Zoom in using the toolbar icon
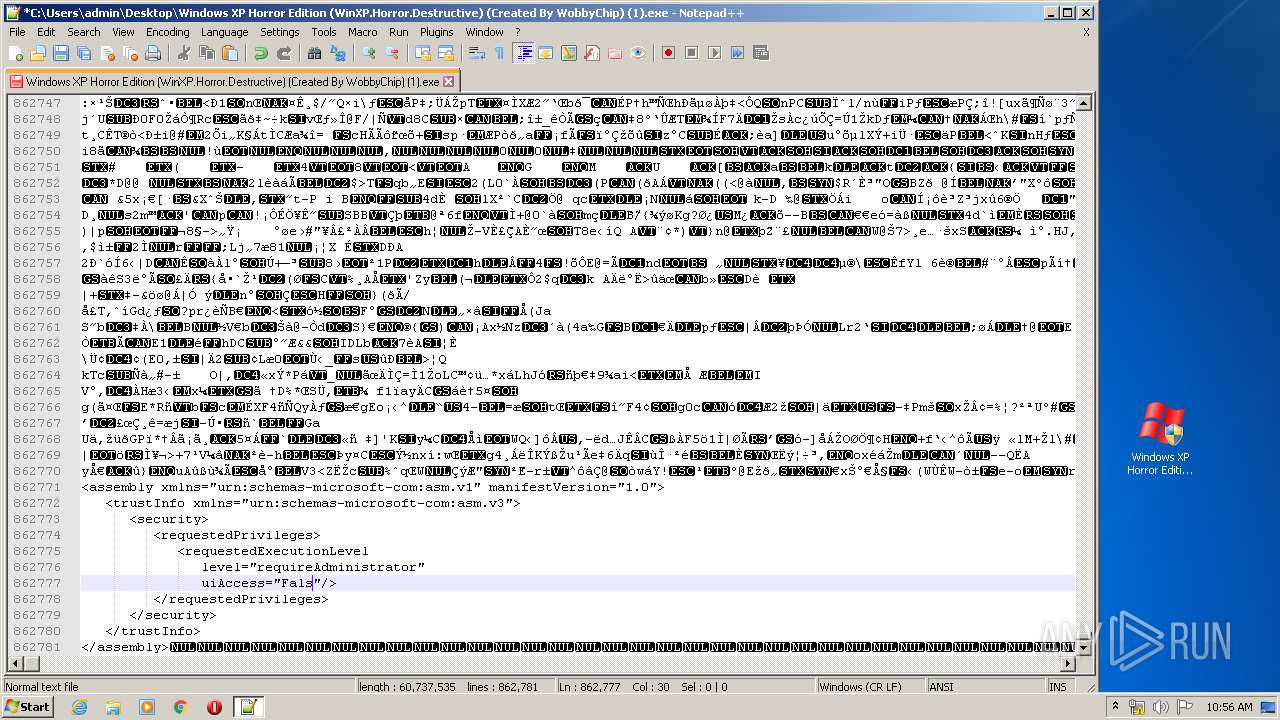 [369, 53]
